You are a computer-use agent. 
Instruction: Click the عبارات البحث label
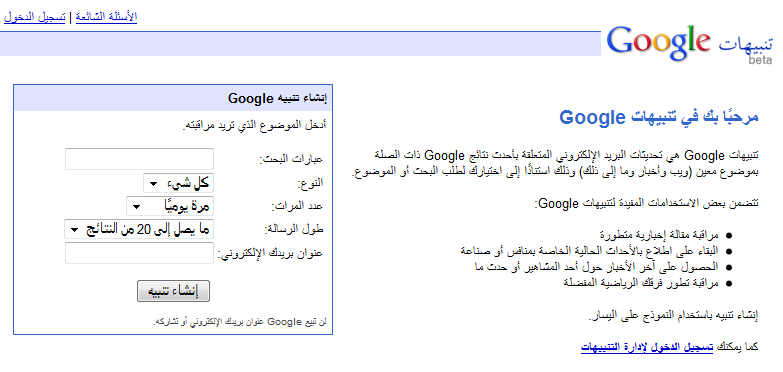click(x=292, y=159)
